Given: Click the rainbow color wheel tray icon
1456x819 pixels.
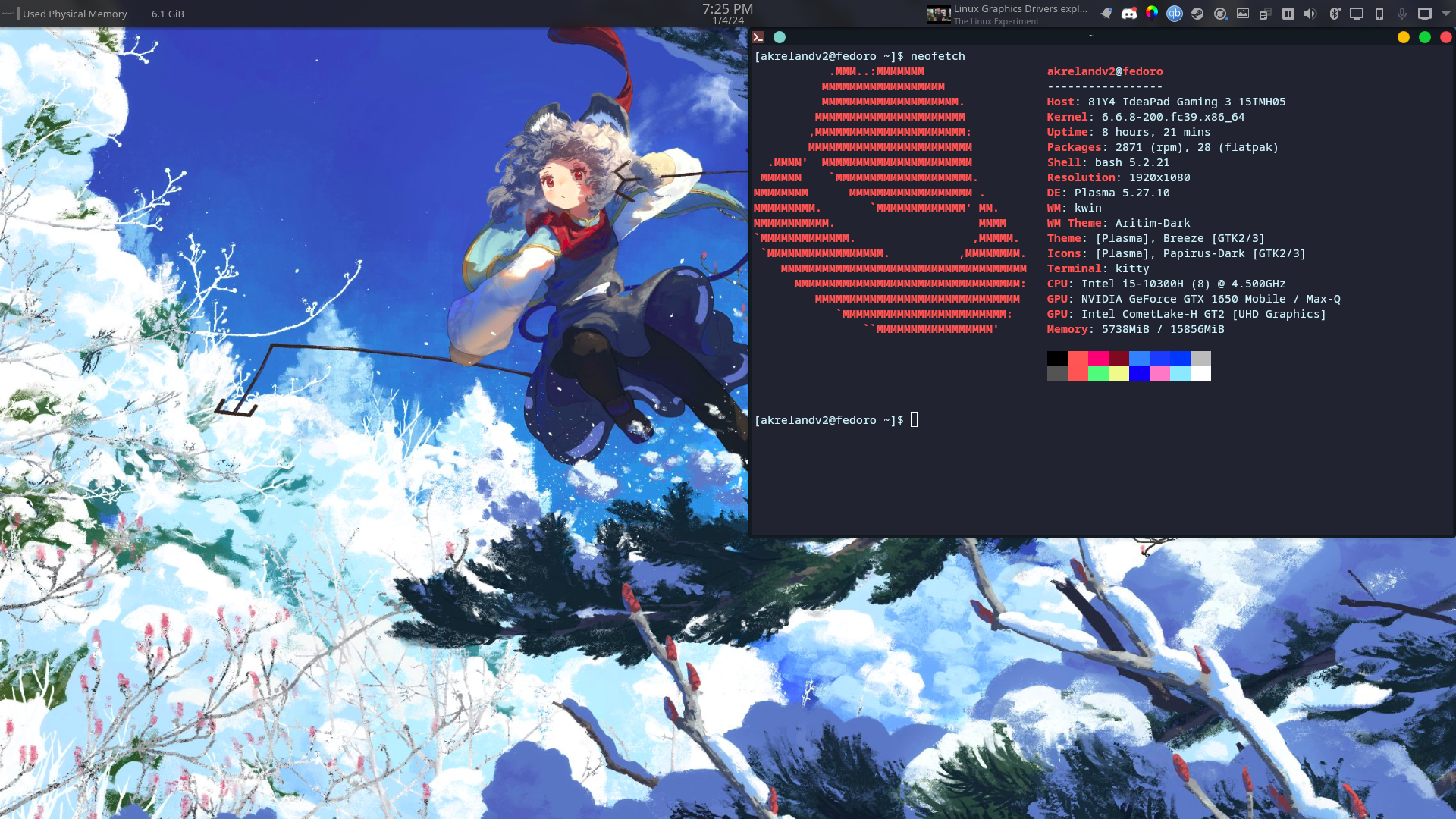Looking at the screenshot, I should coord(1152,12).
